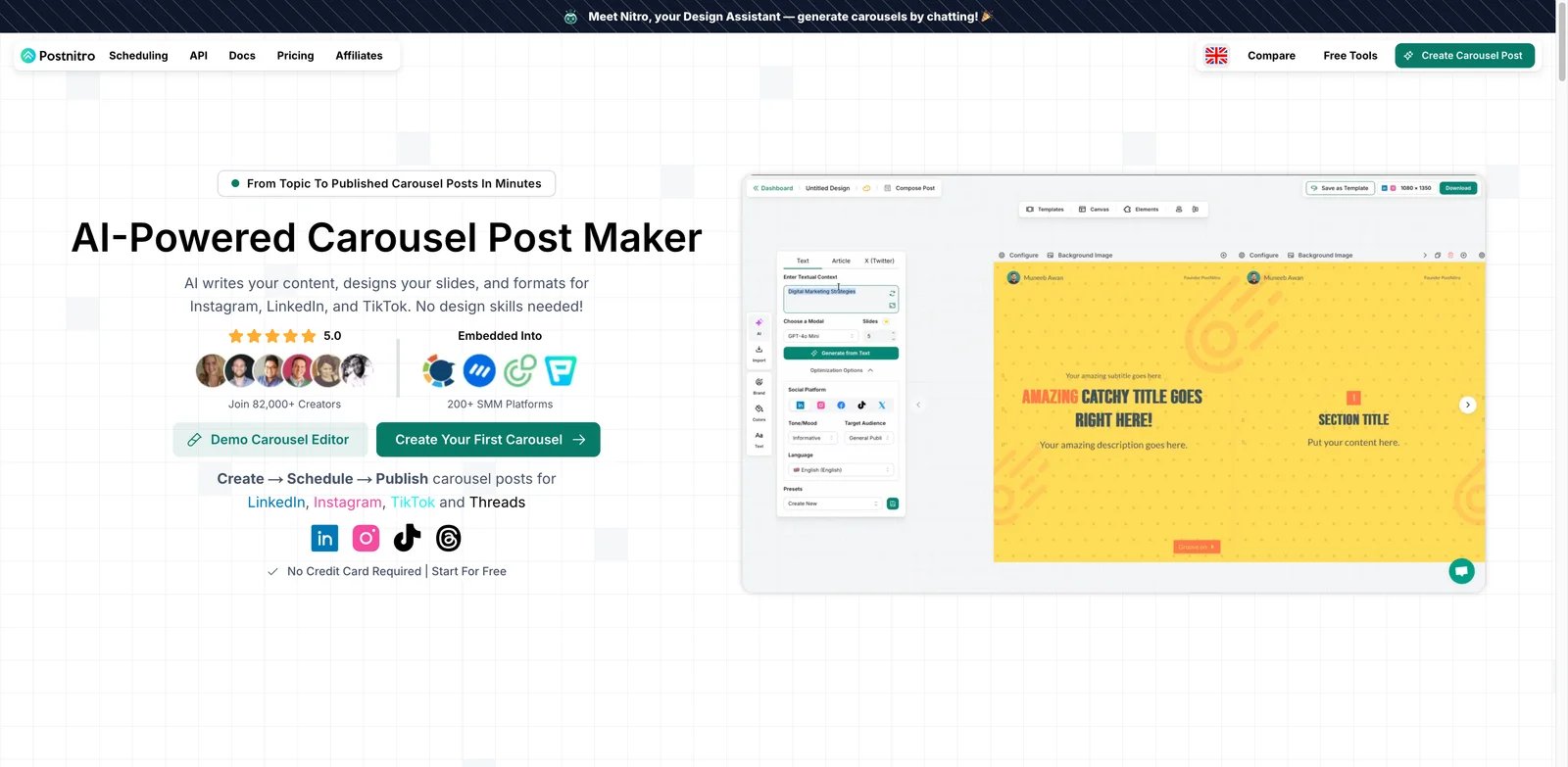Screen dimensions: 1568x767
Task: Open the Compare menu item
Action: tap(1271, 56)
